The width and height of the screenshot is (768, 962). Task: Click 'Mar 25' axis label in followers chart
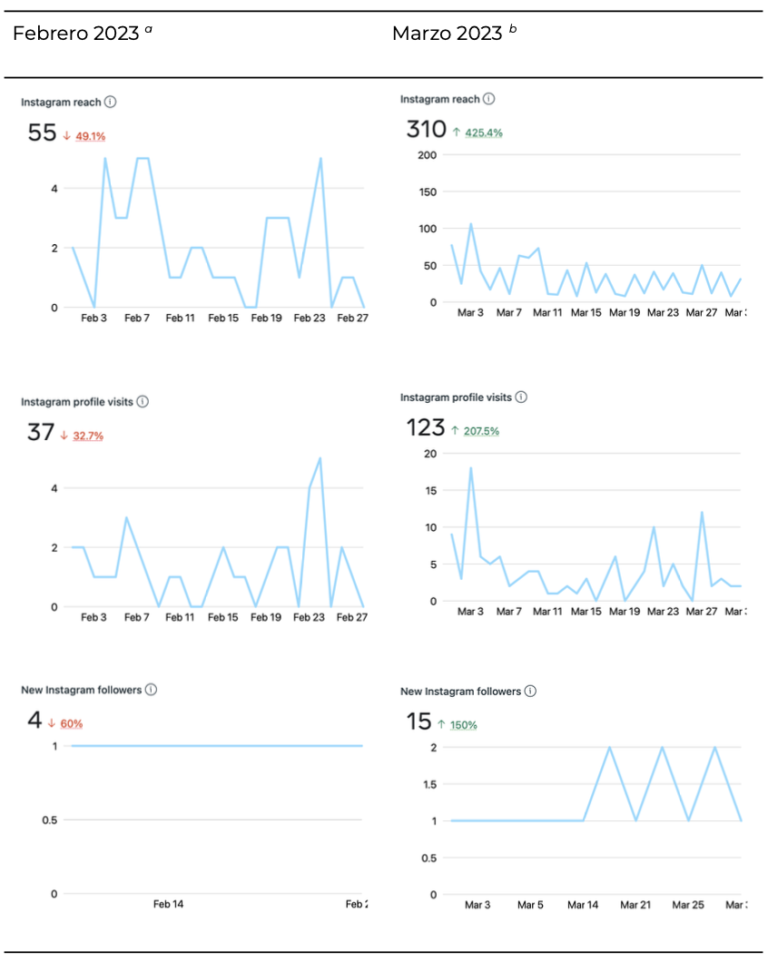[x=688, y=905]
